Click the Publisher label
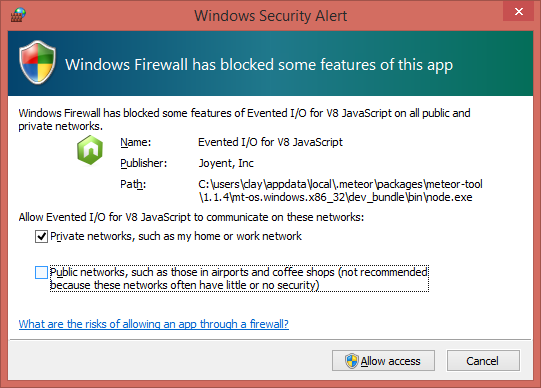The image size is (541, 388). click(144, 163)
